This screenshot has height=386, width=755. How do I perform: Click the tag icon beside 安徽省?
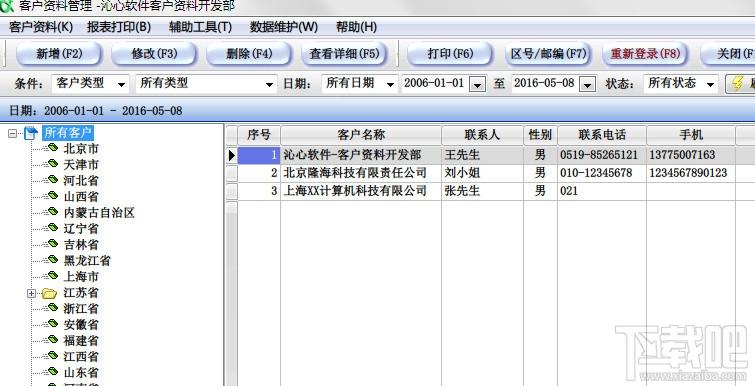click(x=52, y=323)
